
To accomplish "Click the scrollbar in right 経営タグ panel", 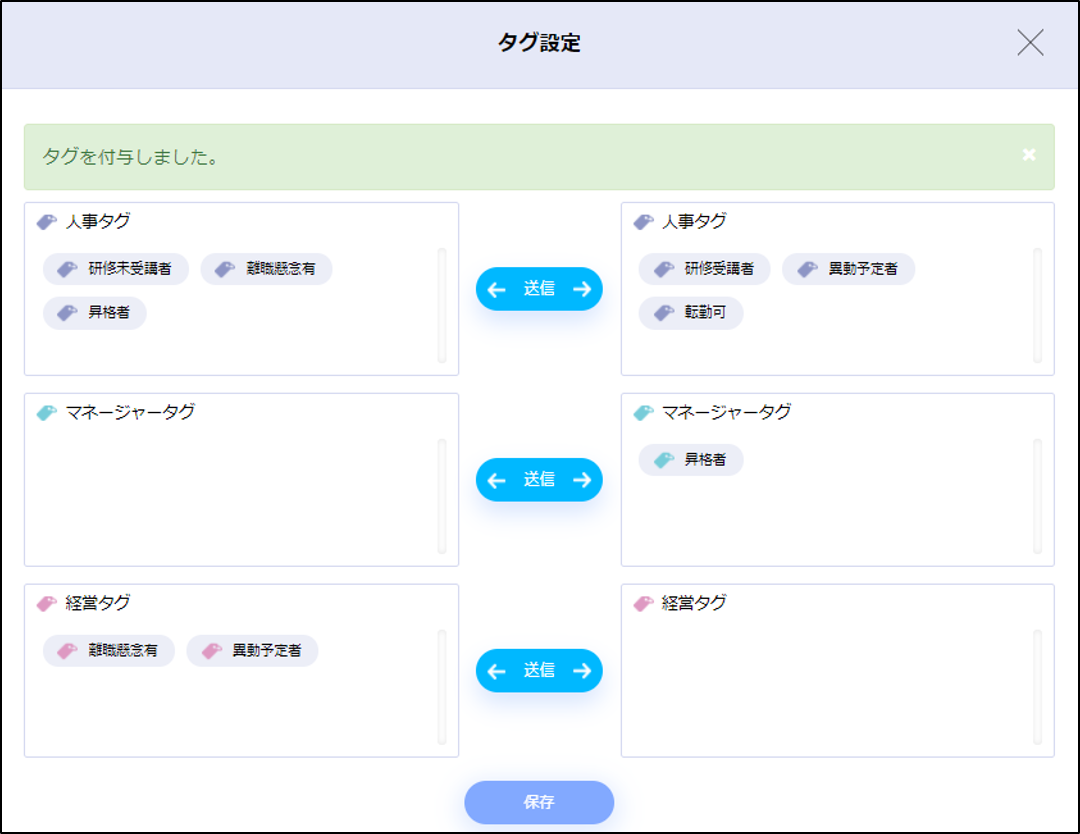I will pos(1037,687).
